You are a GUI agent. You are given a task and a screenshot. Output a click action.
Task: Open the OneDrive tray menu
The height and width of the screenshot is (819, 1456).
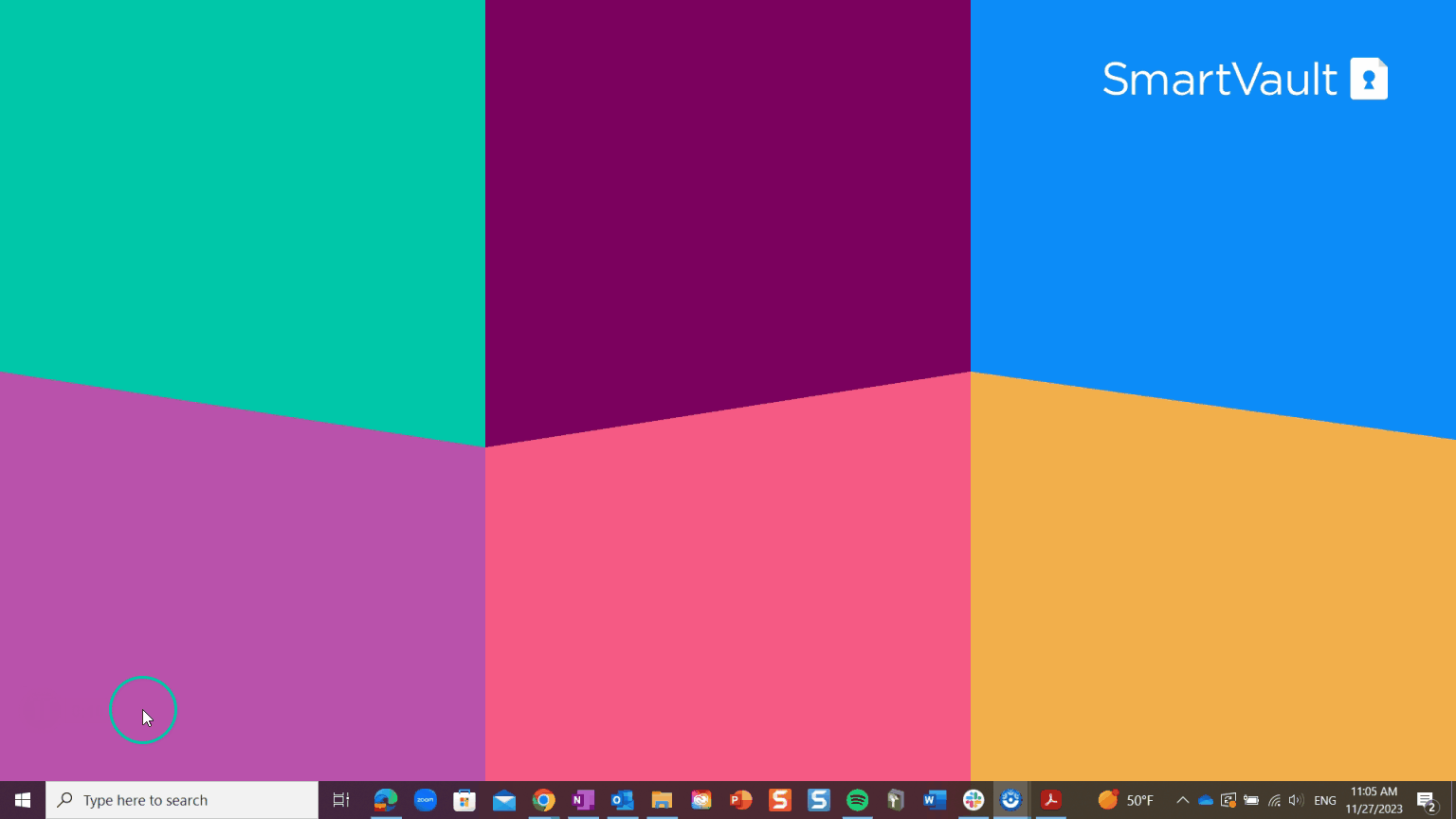1204,800
